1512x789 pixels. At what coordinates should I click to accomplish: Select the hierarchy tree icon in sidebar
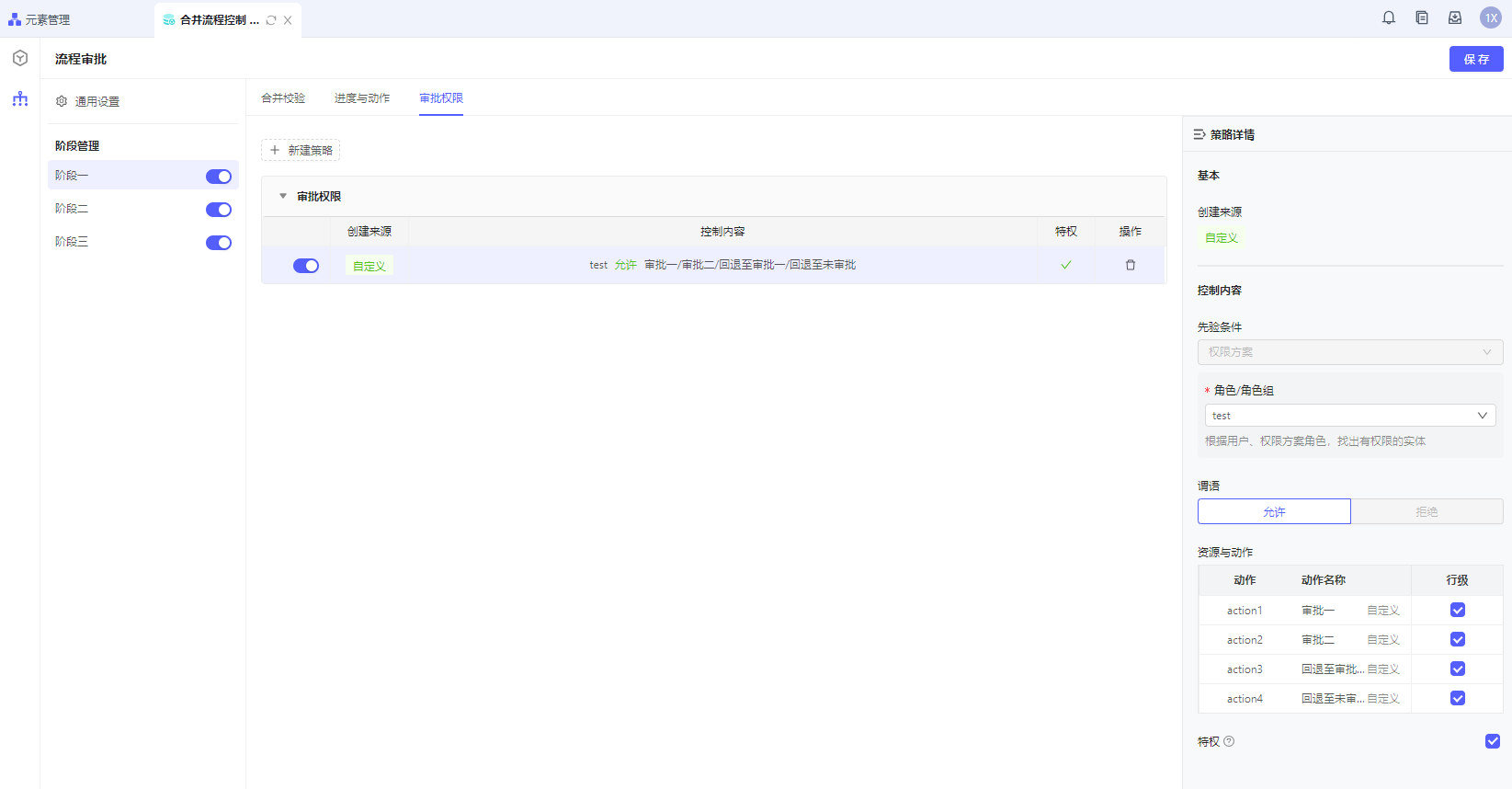tap(20, 99)
